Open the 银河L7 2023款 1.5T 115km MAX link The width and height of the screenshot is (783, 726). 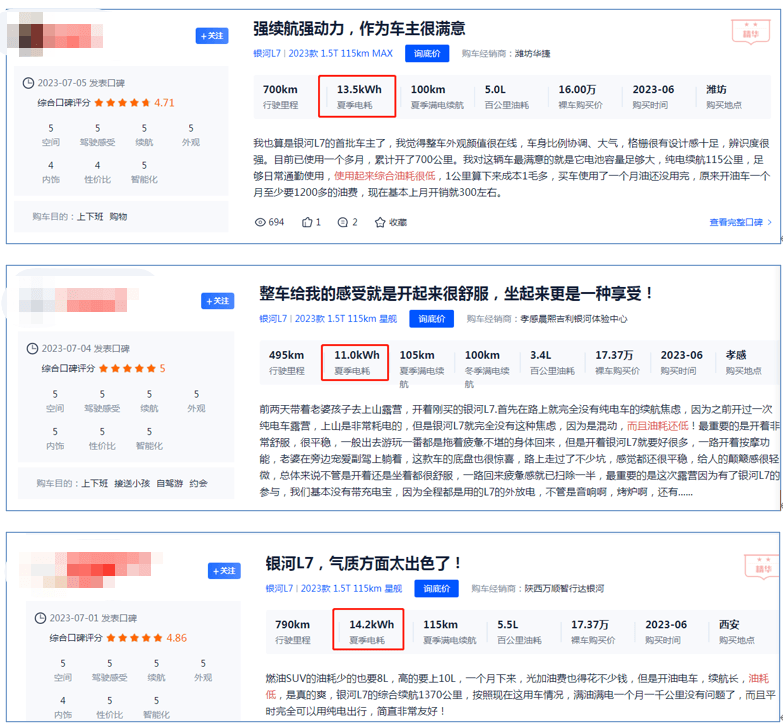(x=323, y=53)
